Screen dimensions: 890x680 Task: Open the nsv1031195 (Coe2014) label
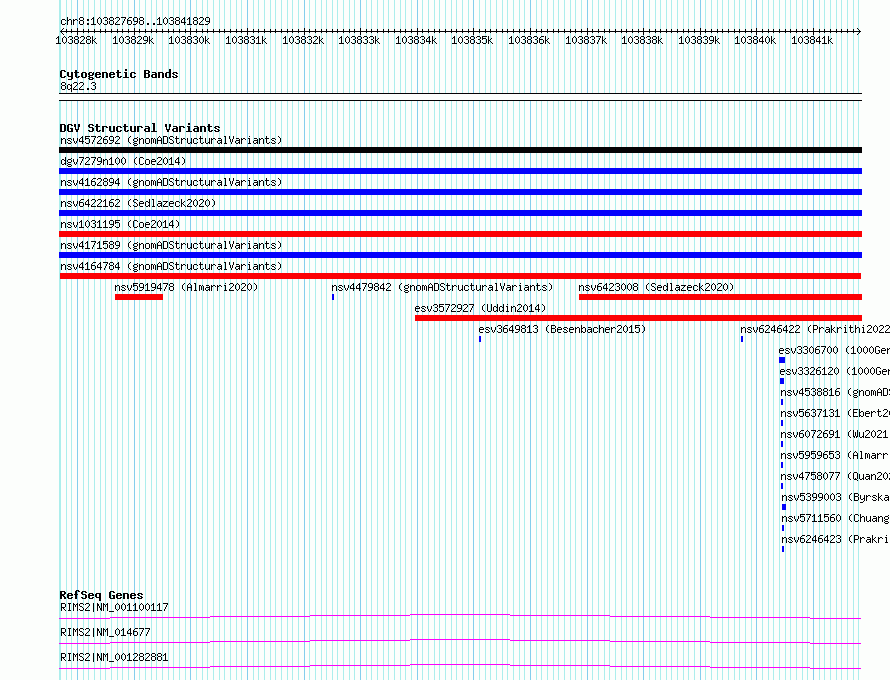(120, 224)
